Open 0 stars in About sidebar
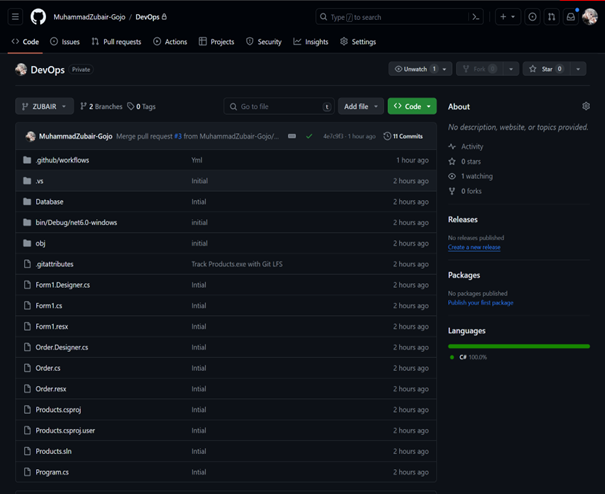The image size is (605, 494). [x=465, y=162]
